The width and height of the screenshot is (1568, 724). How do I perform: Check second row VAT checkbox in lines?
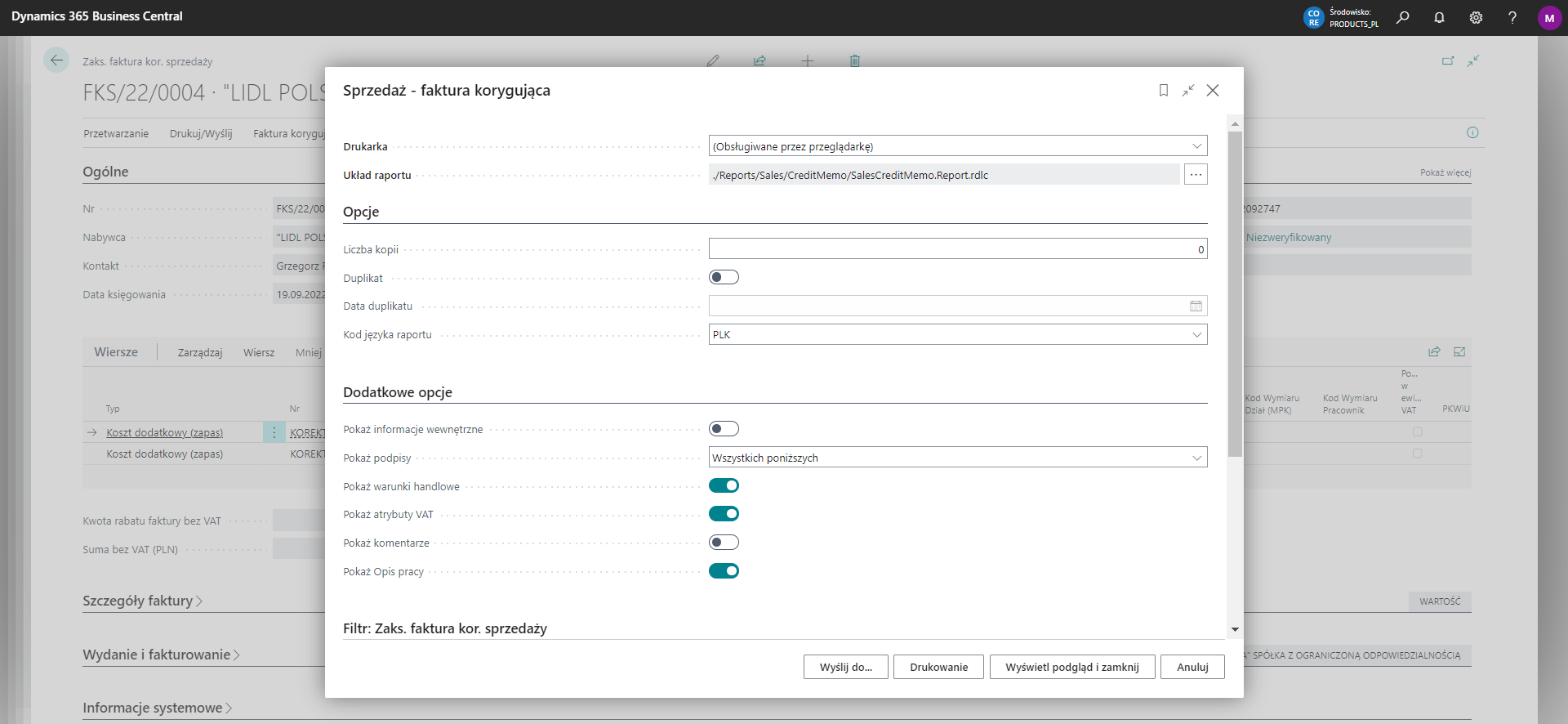[x=1417, y=454]
